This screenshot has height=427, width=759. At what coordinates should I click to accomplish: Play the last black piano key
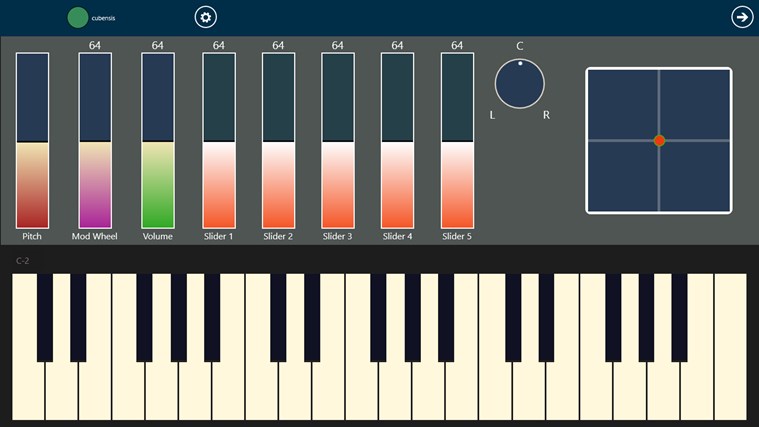679,318
